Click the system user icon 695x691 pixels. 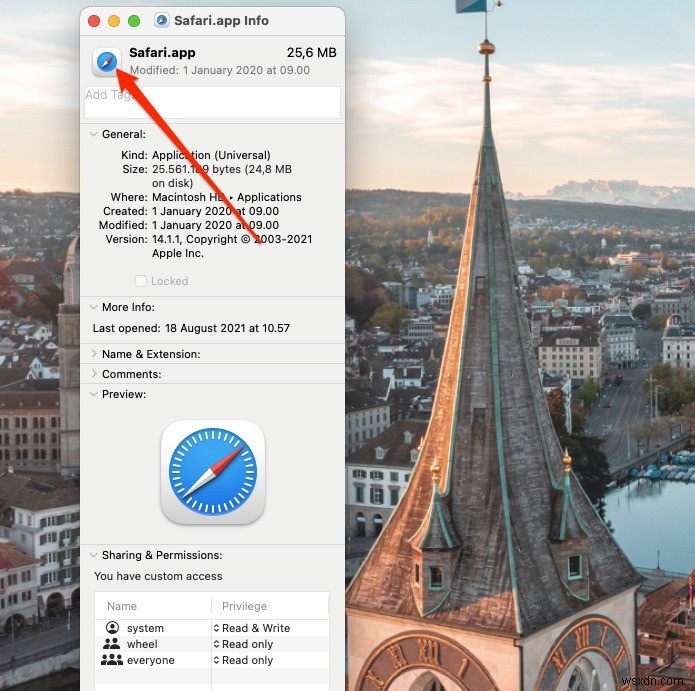pyautogui.click(x=113, y=628)
